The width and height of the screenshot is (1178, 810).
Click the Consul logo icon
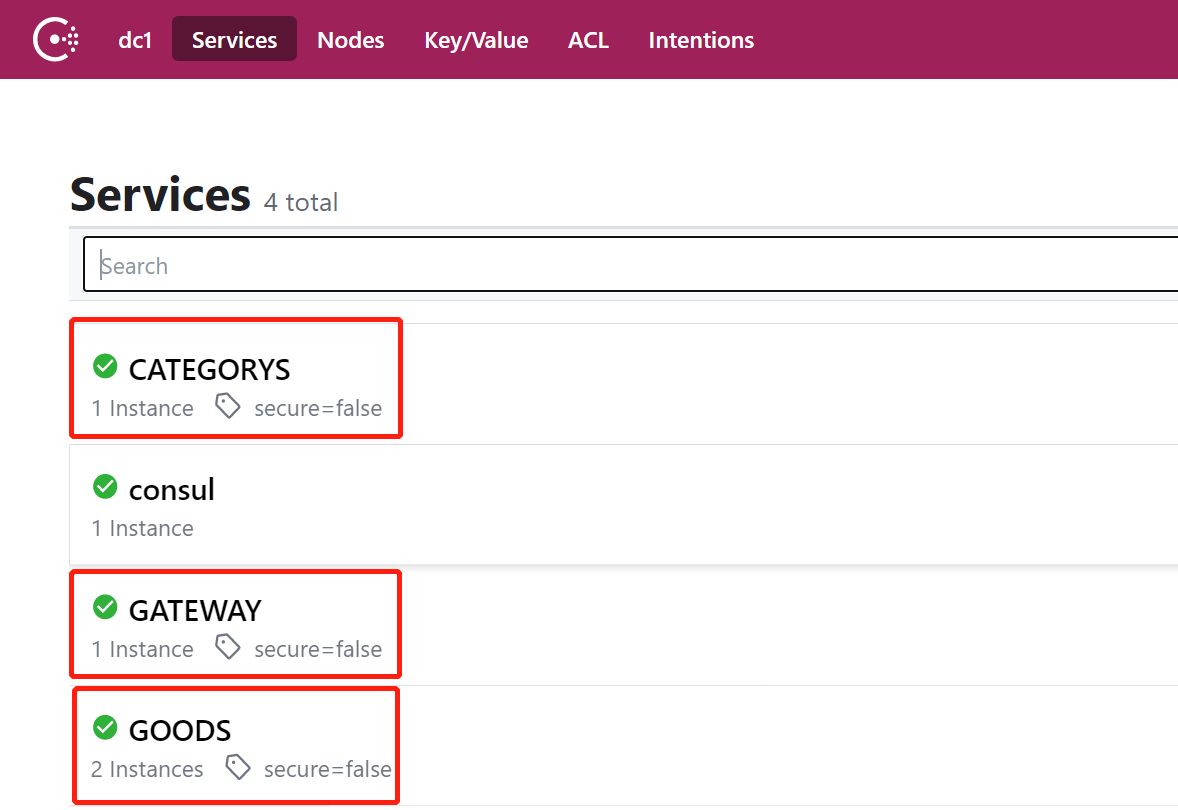pyautogui.click(x=56, y=39)
